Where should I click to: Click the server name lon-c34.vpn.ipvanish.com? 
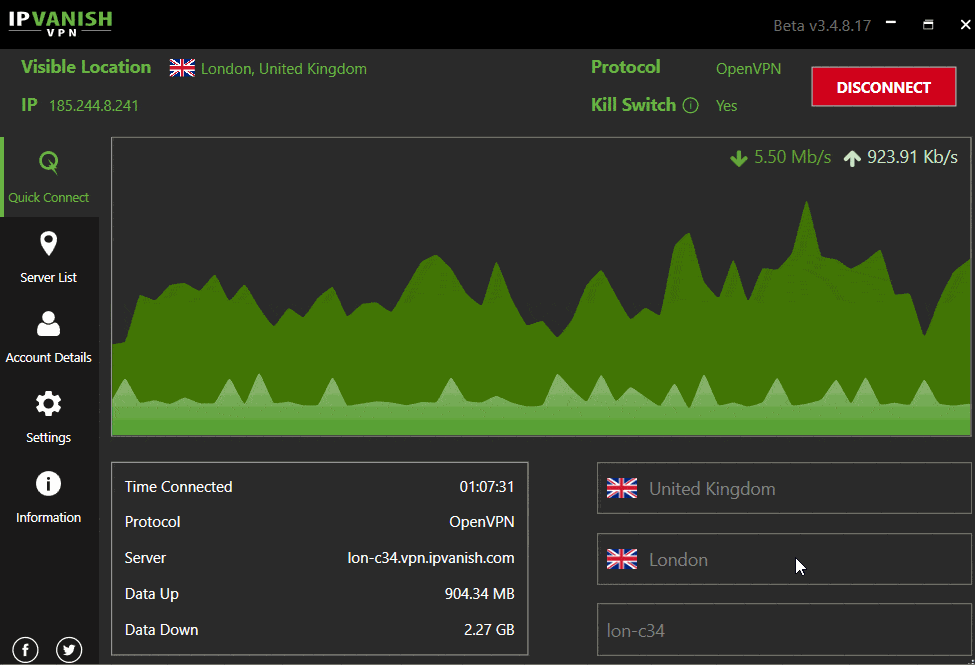pyautogui.click(x=431, y=558)
